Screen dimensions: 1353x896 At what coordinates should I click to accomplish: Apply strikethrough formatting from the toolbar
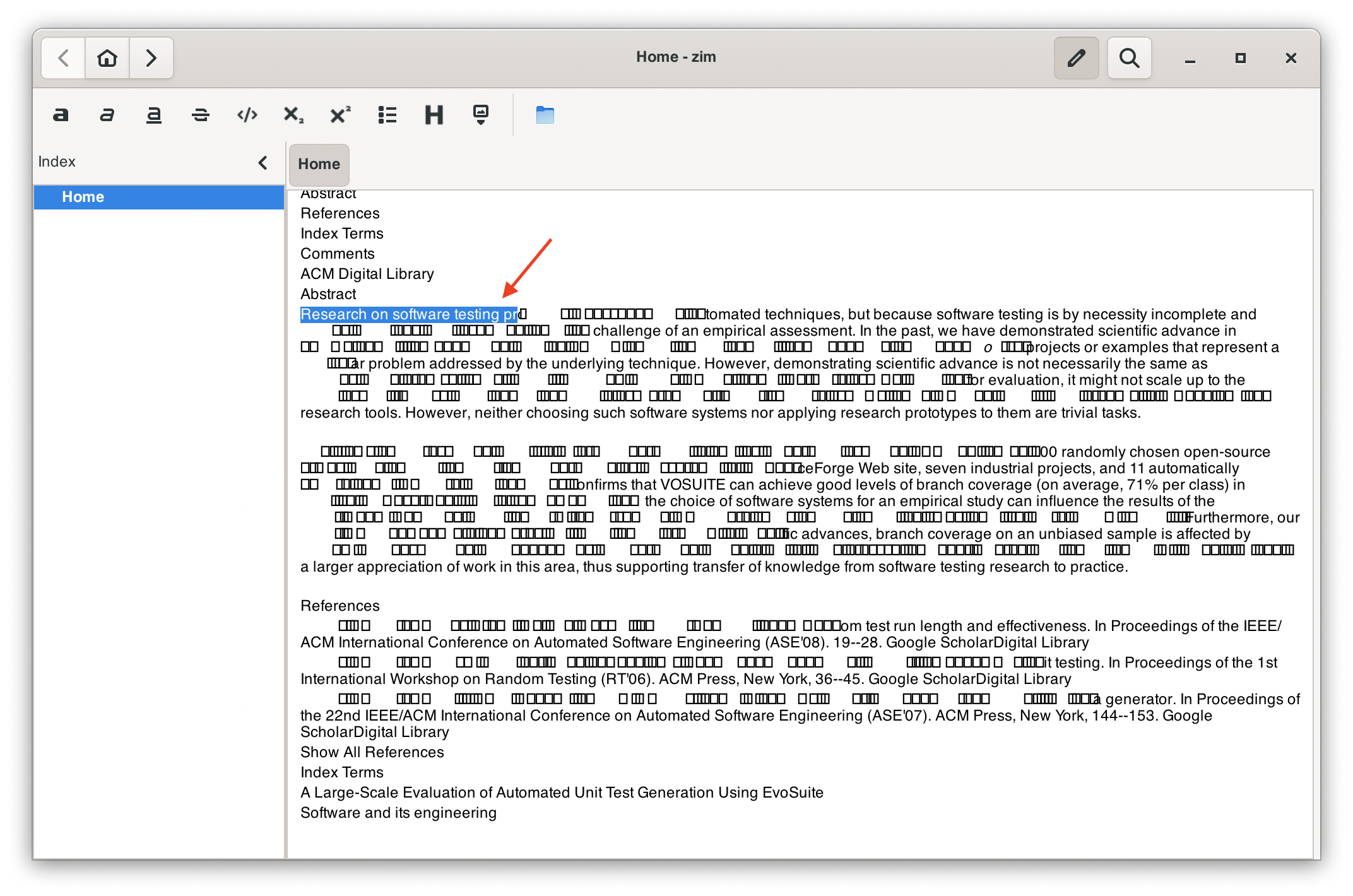[200, 115]
